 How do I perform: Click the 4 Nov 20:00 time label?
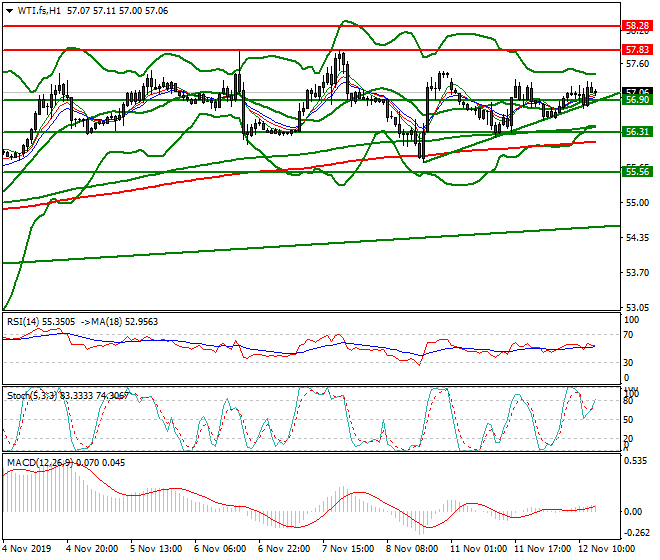coord(92,549)
